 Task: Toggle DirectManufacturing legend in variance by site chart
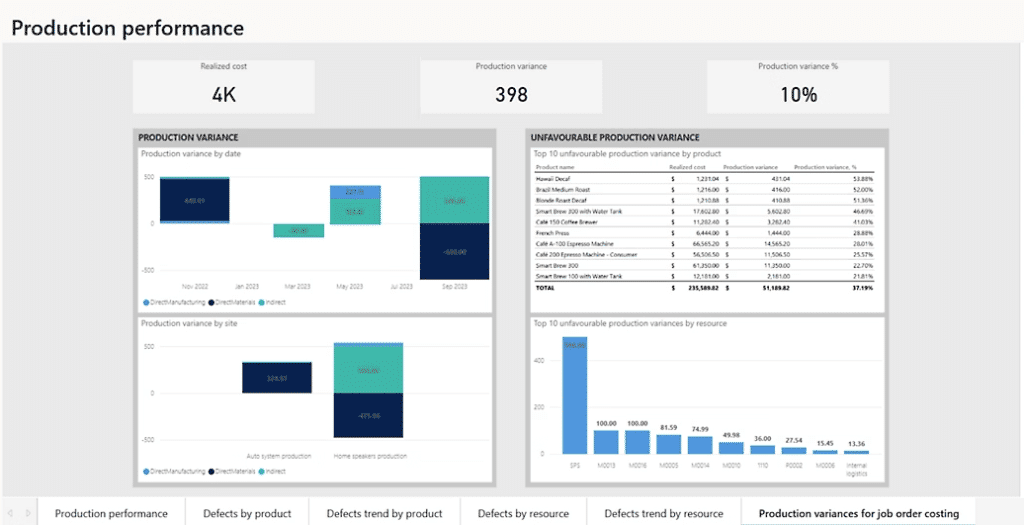(174, 471)
